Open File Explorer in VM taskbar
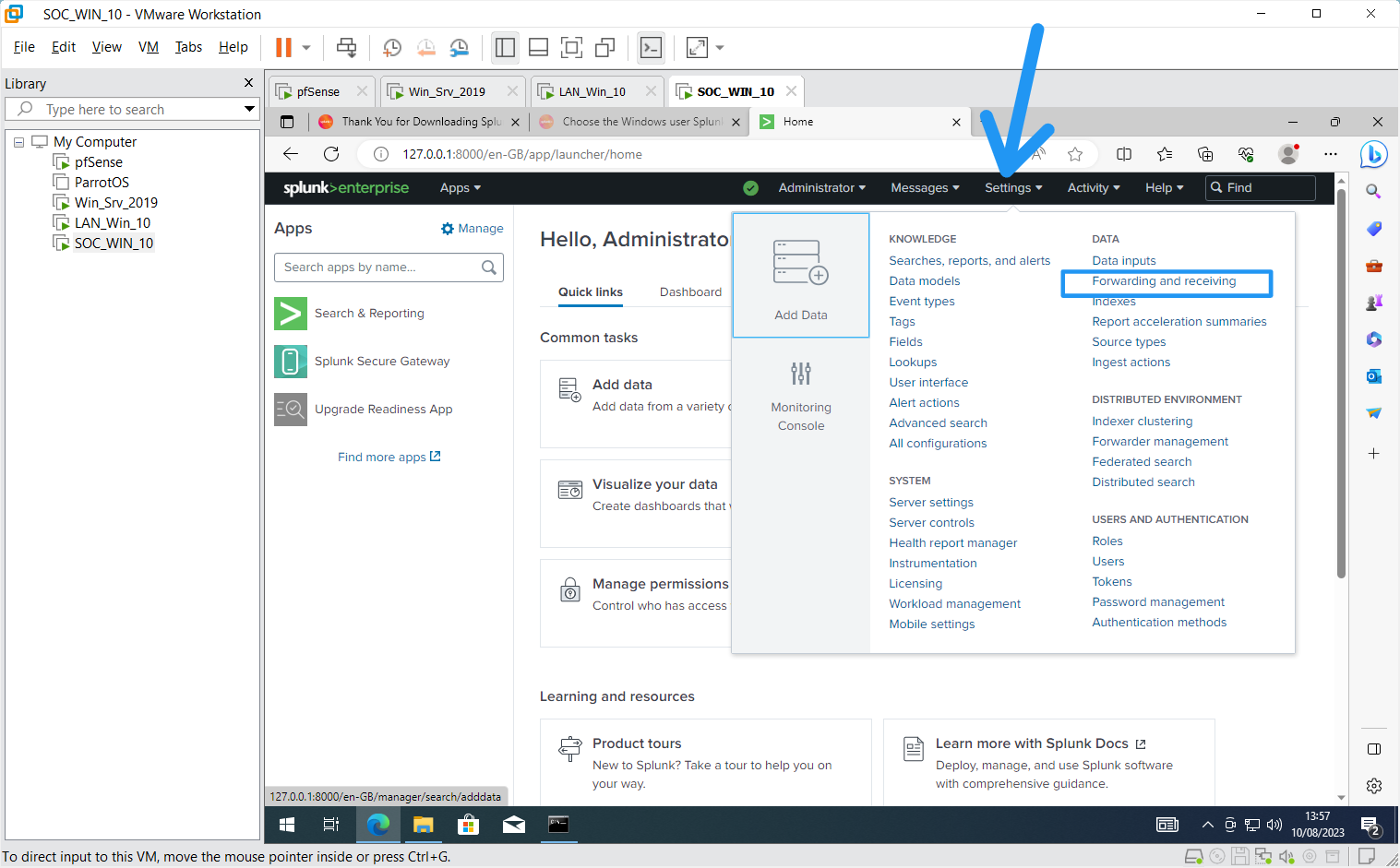This screenshot has height=868, width=1400. (x=423, y=825)
